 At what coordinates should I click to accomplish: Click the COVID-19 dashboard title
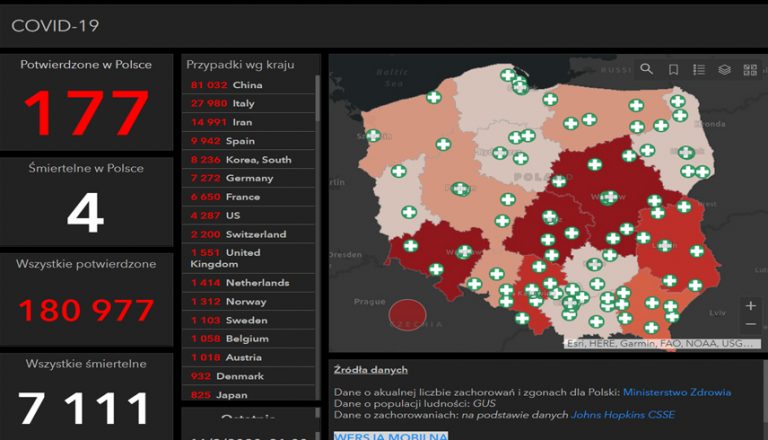click(x=55, y=25)
